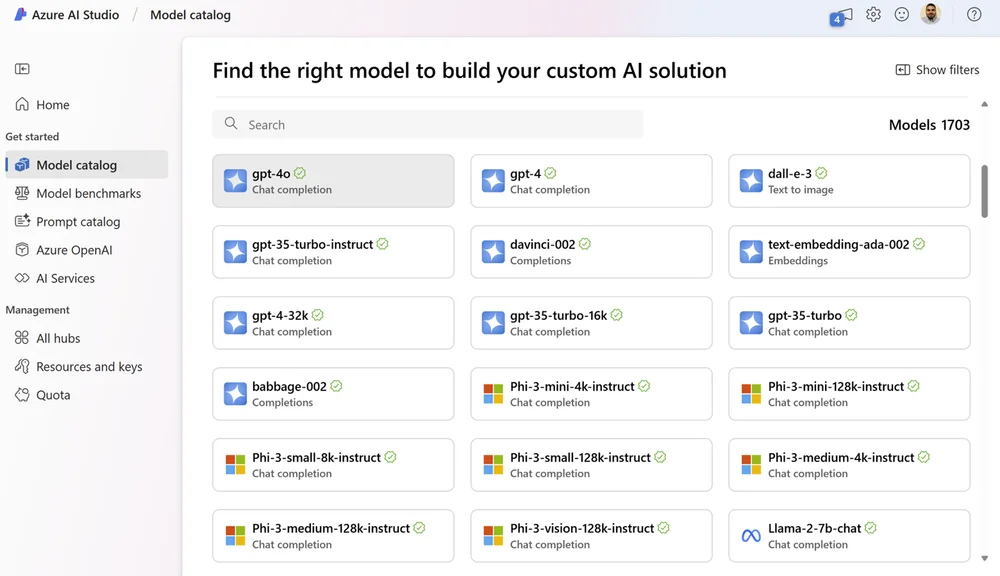Open the user profile avatar
The height and width of the screenshot is (576, 1000).
(930, 13)
